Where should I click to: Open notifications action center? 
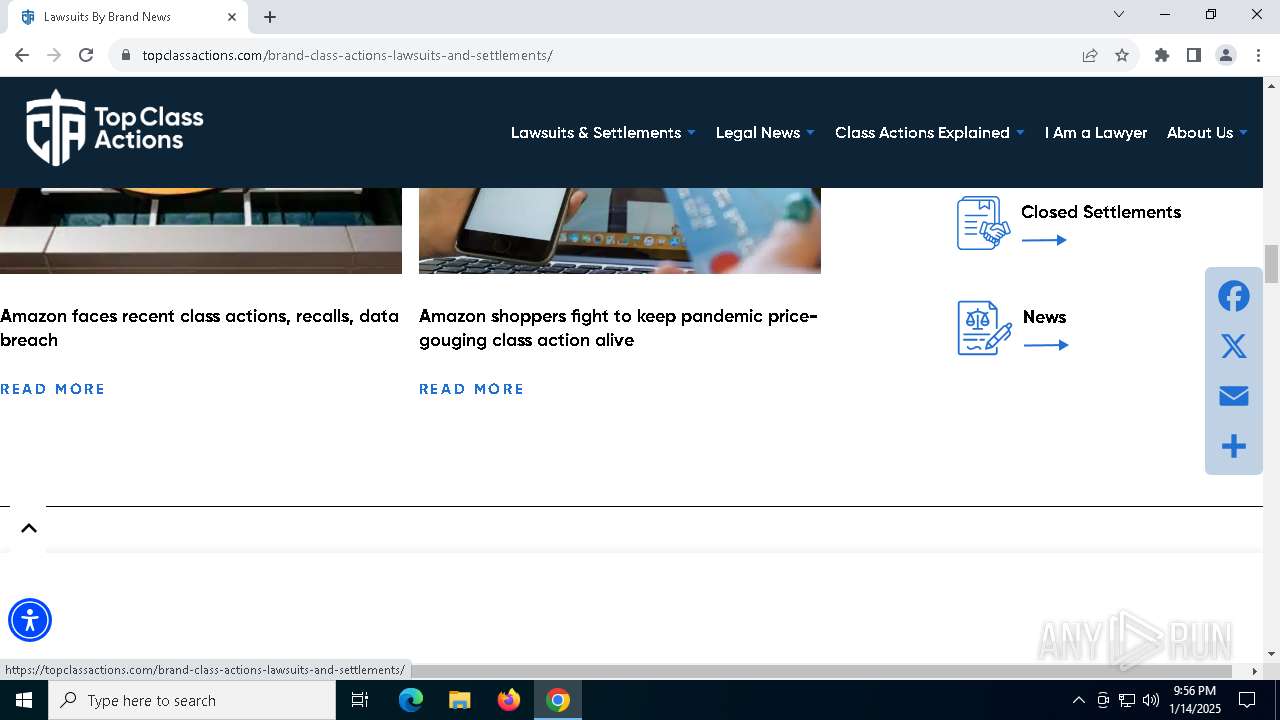pos(1247,700)
